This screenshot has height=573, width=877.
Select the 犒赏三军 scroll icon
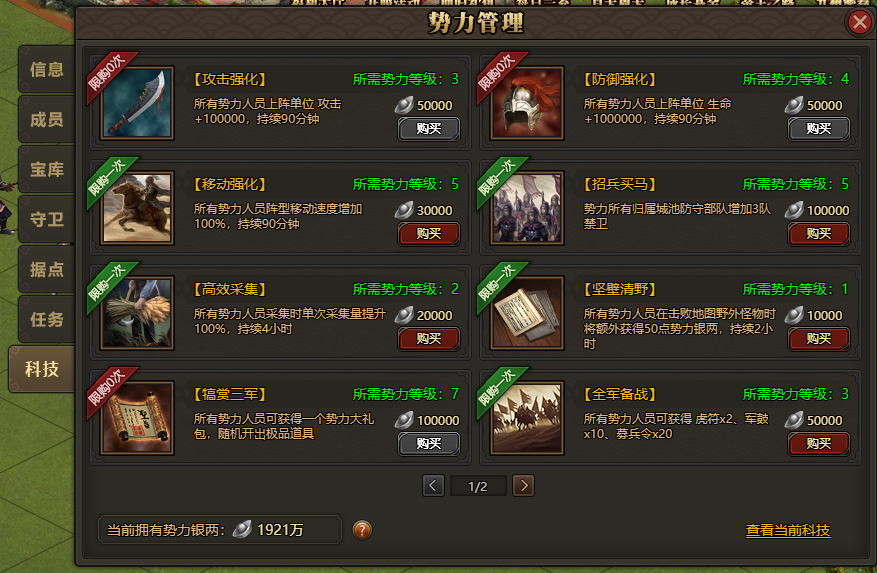[137, 418]
